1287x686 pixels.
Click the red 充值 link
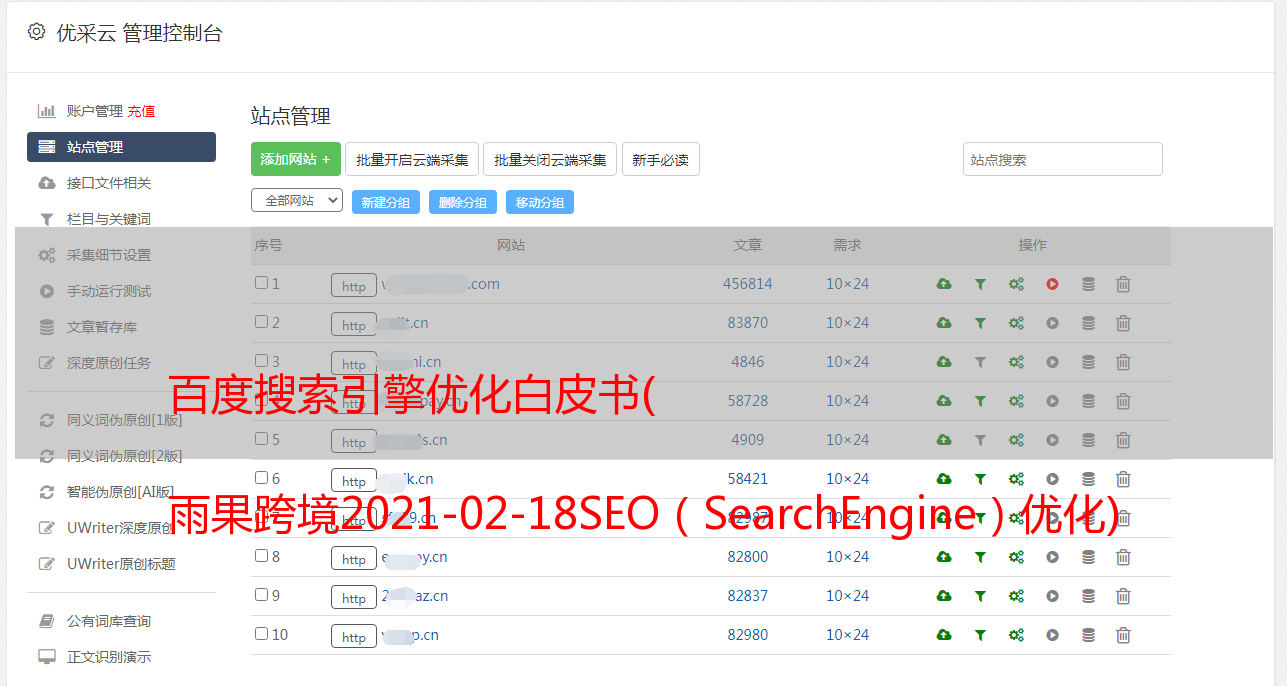click(141, 111)
